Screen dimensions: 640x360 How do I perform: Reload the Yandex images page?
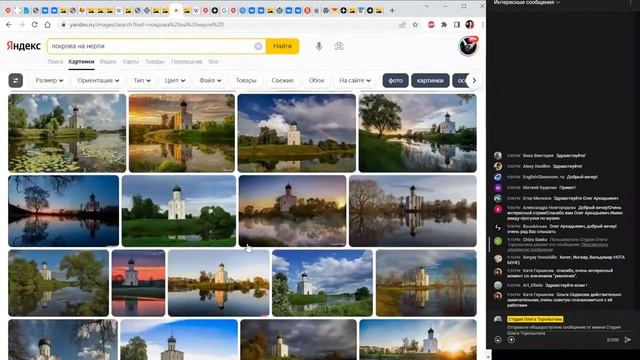click(x=35, y=24)
